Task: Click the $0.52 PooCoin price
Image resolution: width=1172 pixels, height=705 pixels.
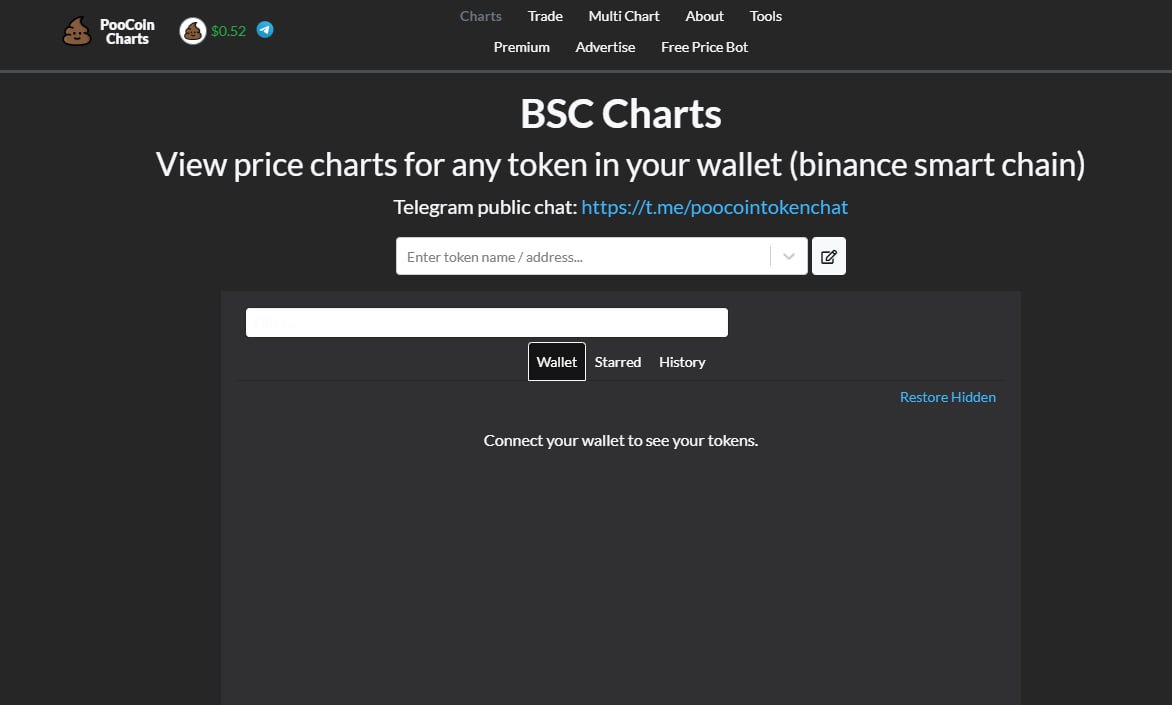Action: pyautogui.click(x=228, y=31)
